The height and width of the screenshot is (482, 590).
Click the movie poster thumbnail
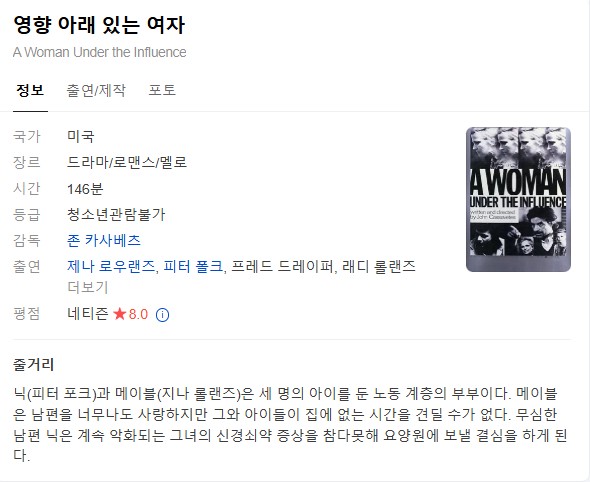pyautogui.click(x=519, y=199)
